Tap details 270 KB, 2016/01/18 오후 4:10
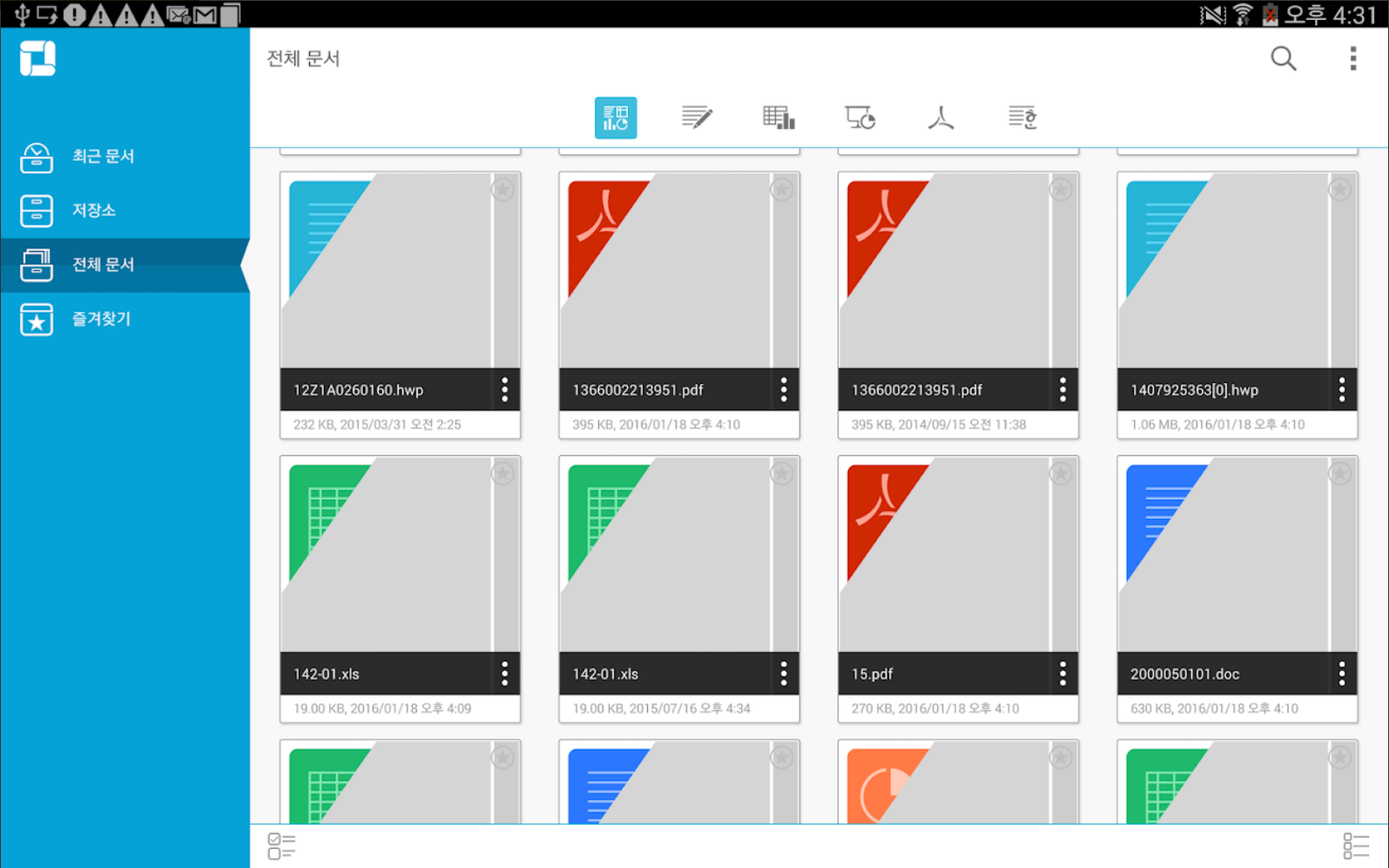The height and width of the screenshot is (868, 1389). pyautogui.click(x=935, y=709)
